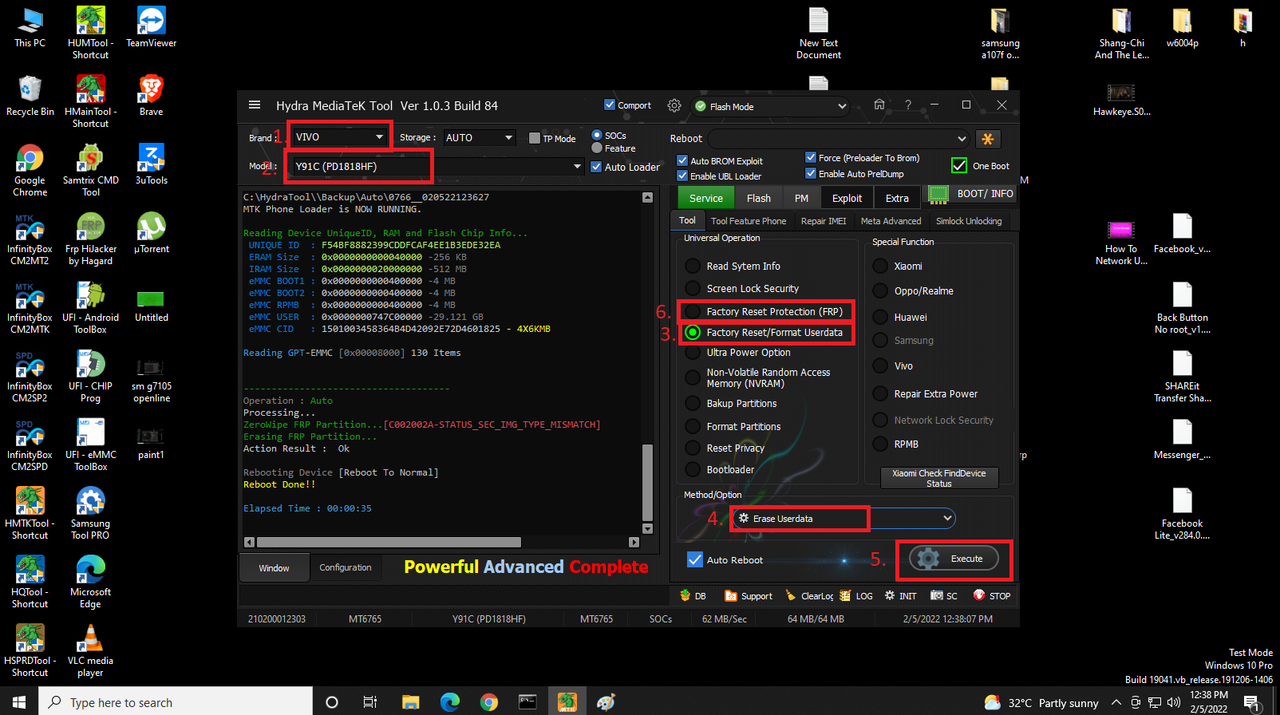The width and height of the screenshot is (1280, 715).
Task: Open the Brand VIVO dropdown
Action: click(x=339, y=137)
